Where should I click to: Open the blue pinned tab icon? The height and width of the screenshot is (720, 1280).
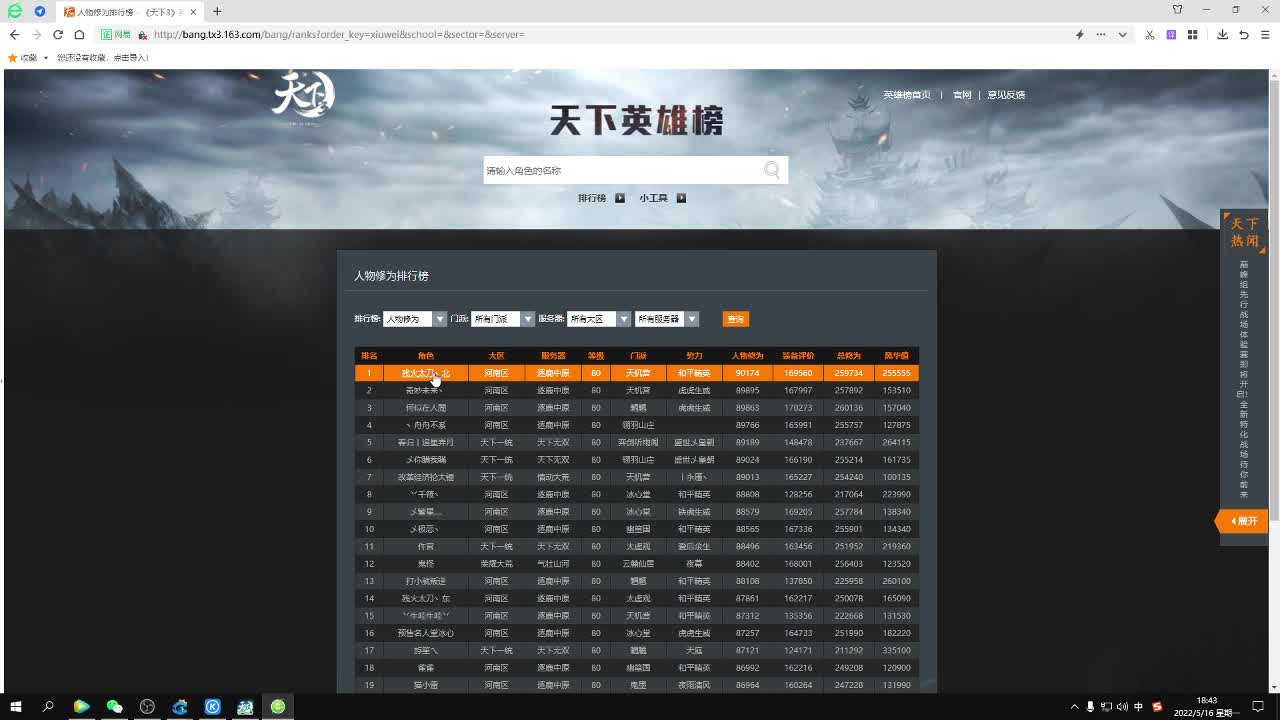click(40, 11)
